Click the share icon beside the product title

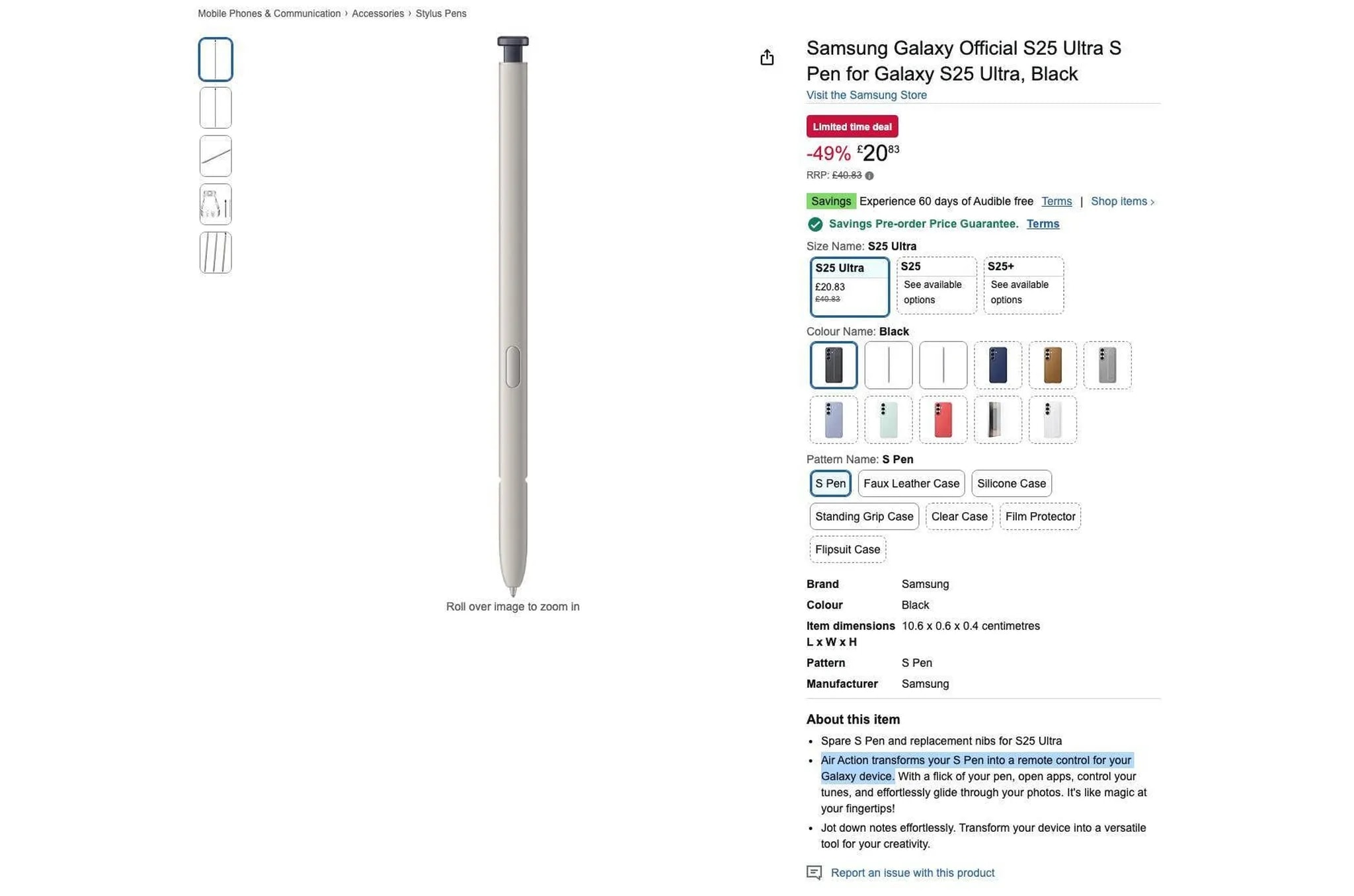tap(767, 58)
